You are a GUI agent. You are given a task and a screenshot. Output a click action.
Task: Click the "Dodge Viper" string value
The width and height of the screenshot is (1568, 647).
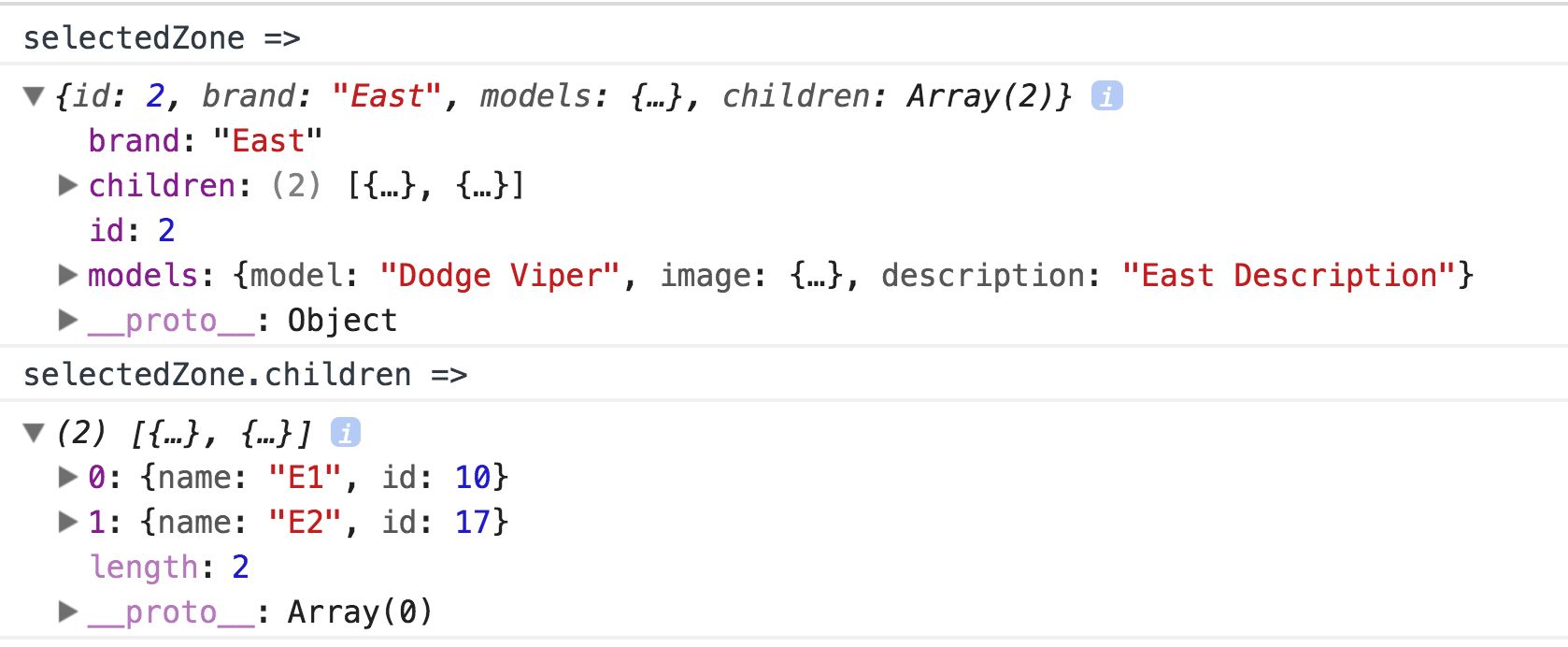coord(500,276)
